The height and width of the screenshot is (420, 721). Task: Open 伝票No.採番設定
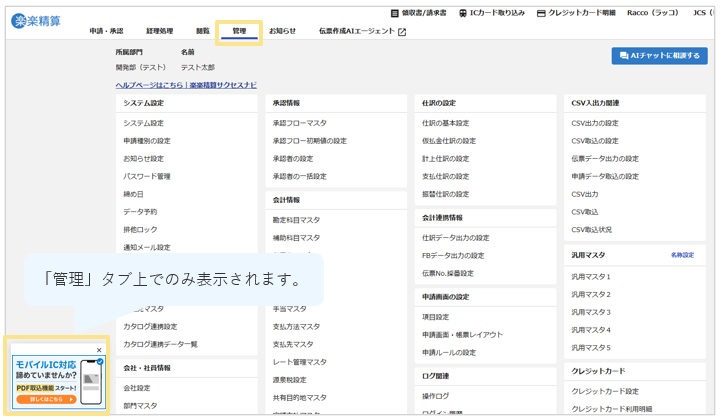pos(448,274)
